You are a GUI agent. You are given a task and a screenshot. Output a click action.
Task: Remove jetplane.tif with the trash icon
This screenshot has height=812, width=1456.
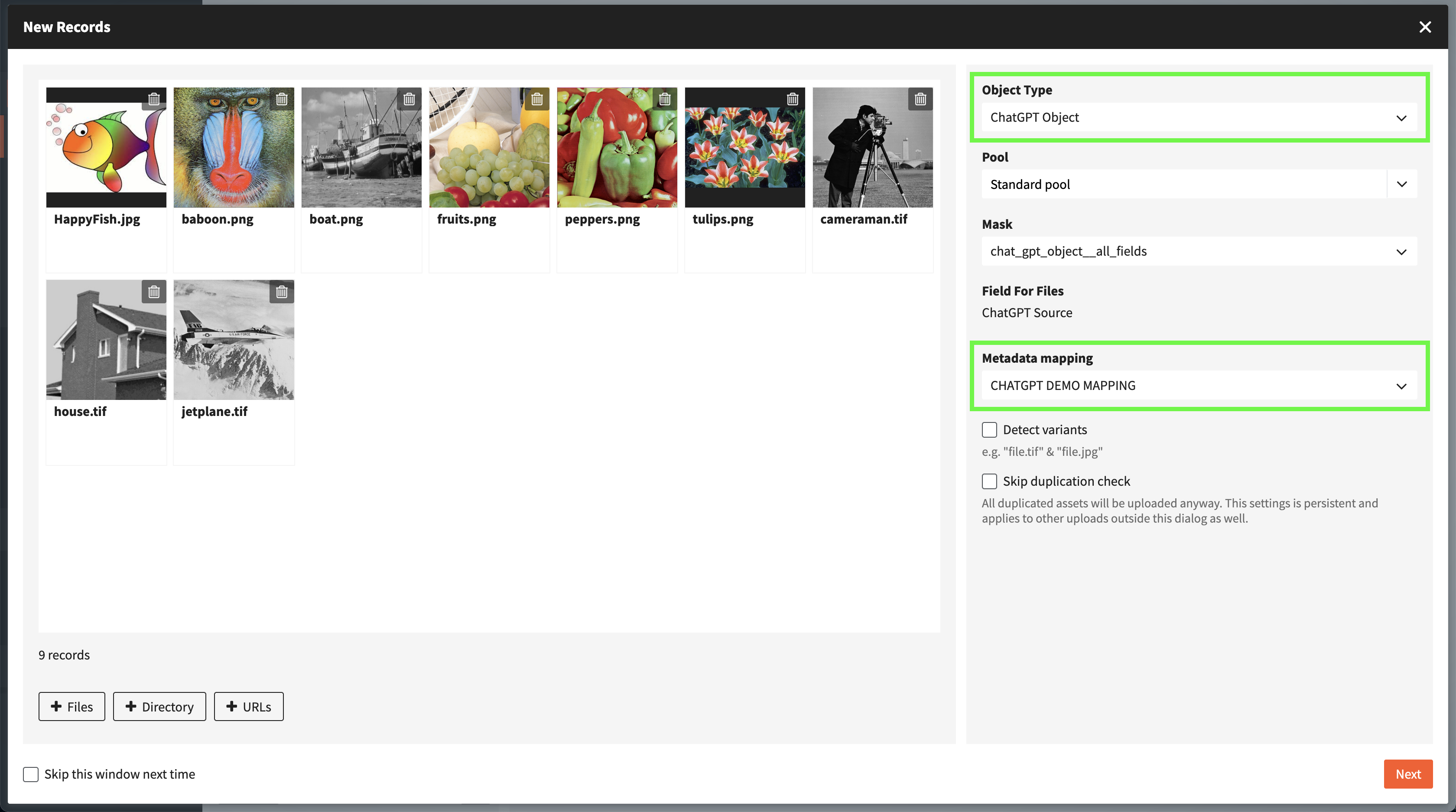click(x=282, y=292)
